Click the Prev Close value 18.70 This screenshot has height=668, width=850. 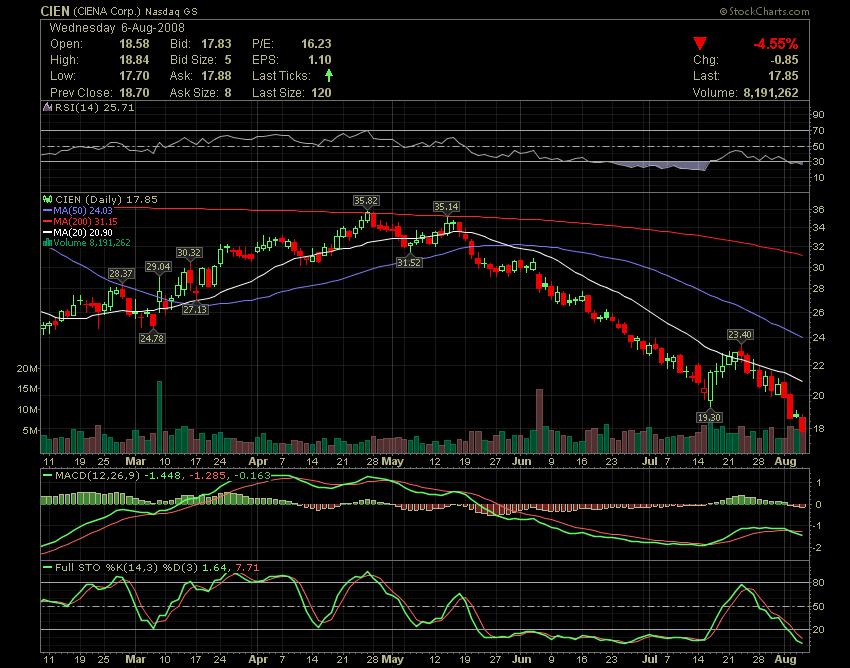[134, 92]
